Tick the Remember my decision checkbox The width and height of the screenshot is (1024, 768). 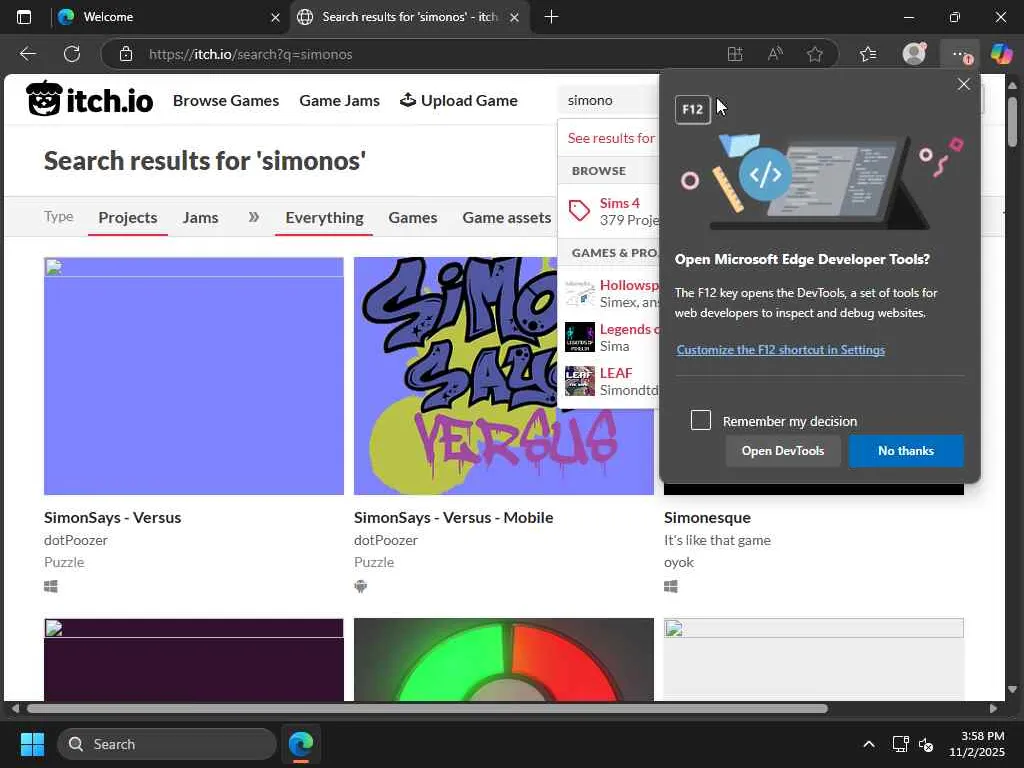pyautogui.click(x=701, y=420)
